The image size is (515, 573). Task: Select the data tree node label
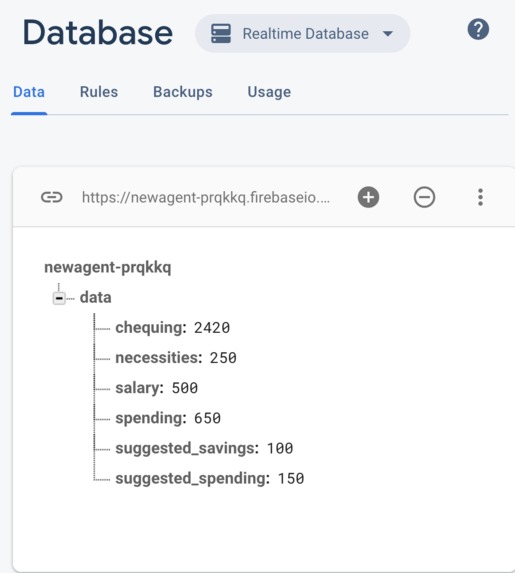pos(95,297)
